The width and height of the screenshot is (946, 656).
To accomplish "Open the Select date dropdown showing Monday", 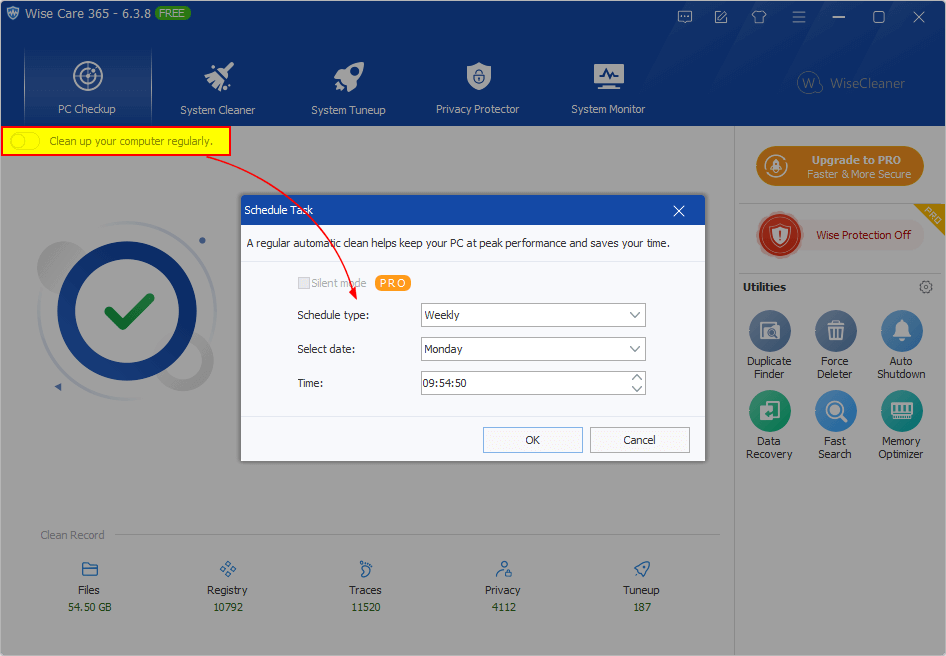I will pyautogui.click(x=533, y=349).
